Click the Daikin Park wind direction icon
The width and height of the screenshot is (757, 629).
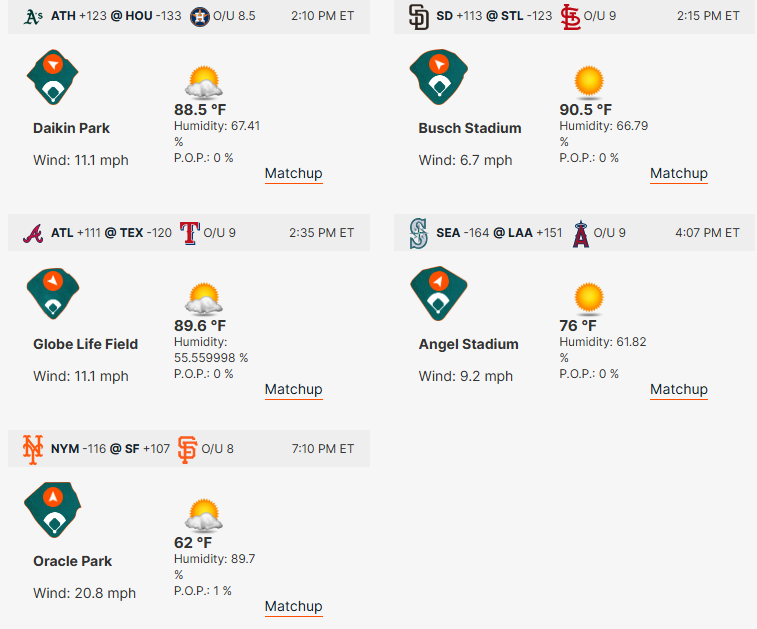click(53, 77)
